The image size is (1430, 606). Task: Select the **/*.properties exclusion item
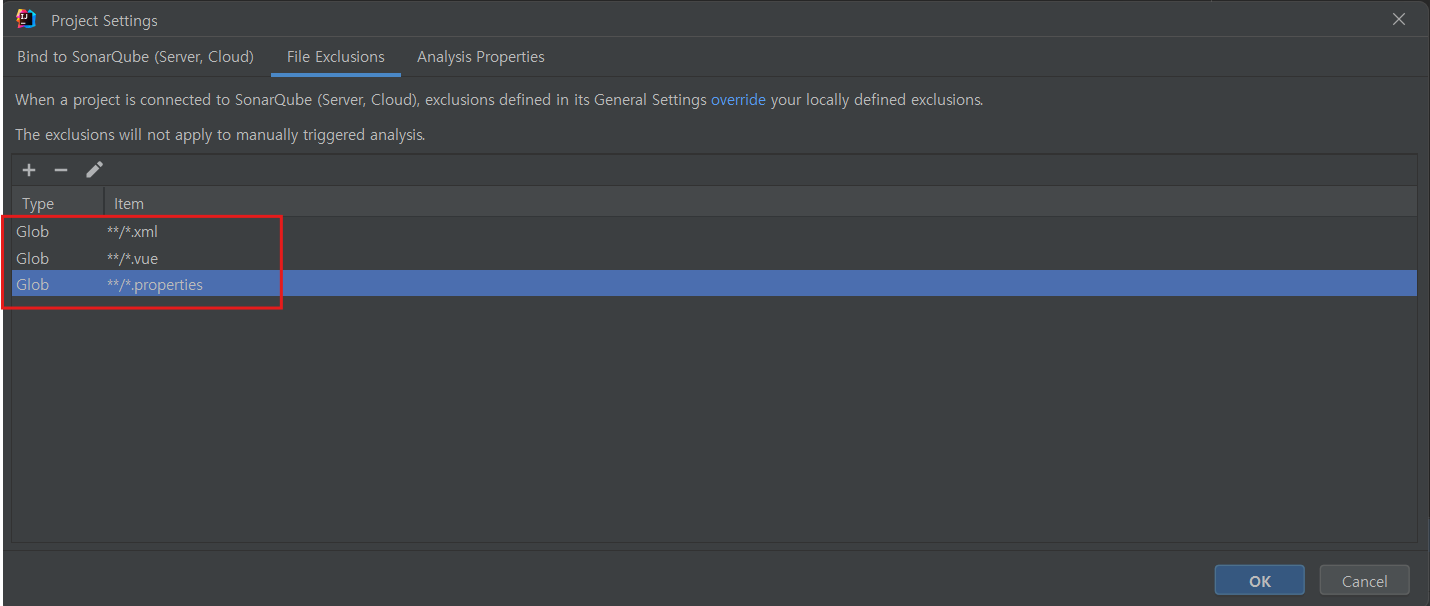click(x=154, y=285)
